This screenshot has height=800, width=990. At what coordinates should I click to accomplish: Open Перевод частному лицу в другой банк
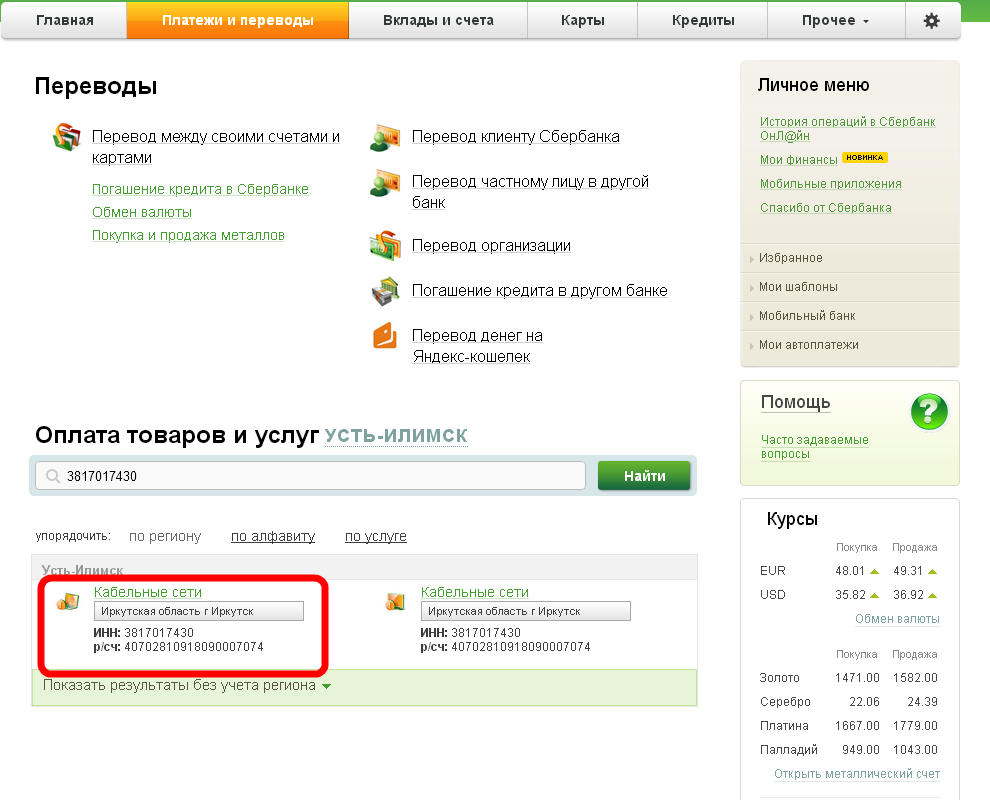[x=530, y=192]
